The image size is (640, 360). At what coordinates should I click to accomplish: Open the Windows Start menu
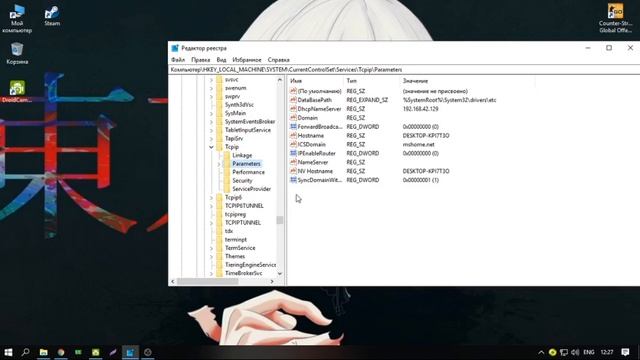pyautogui.click(x=8, y=352)
